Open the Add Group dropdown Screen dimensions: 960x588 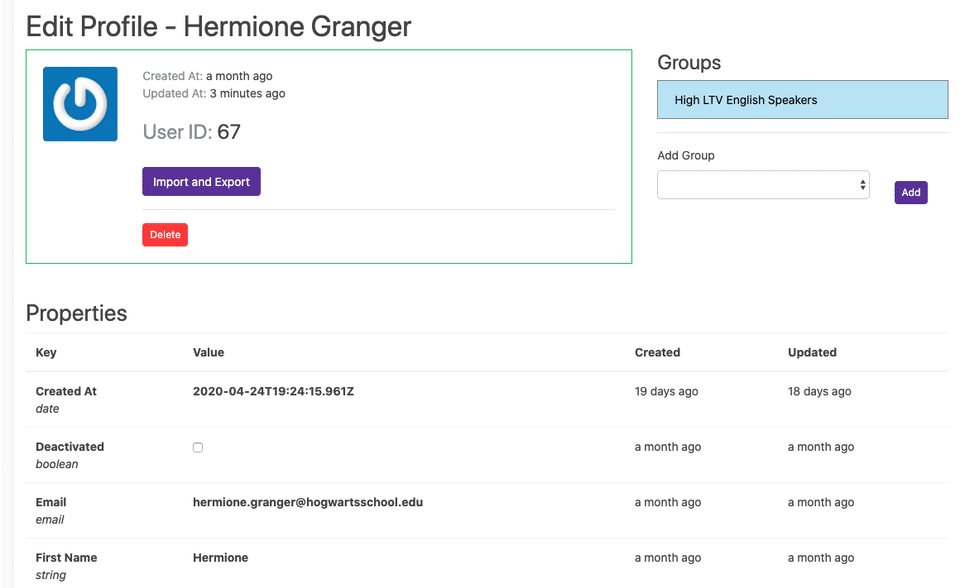pyautogui.click(x=762, y=185)
